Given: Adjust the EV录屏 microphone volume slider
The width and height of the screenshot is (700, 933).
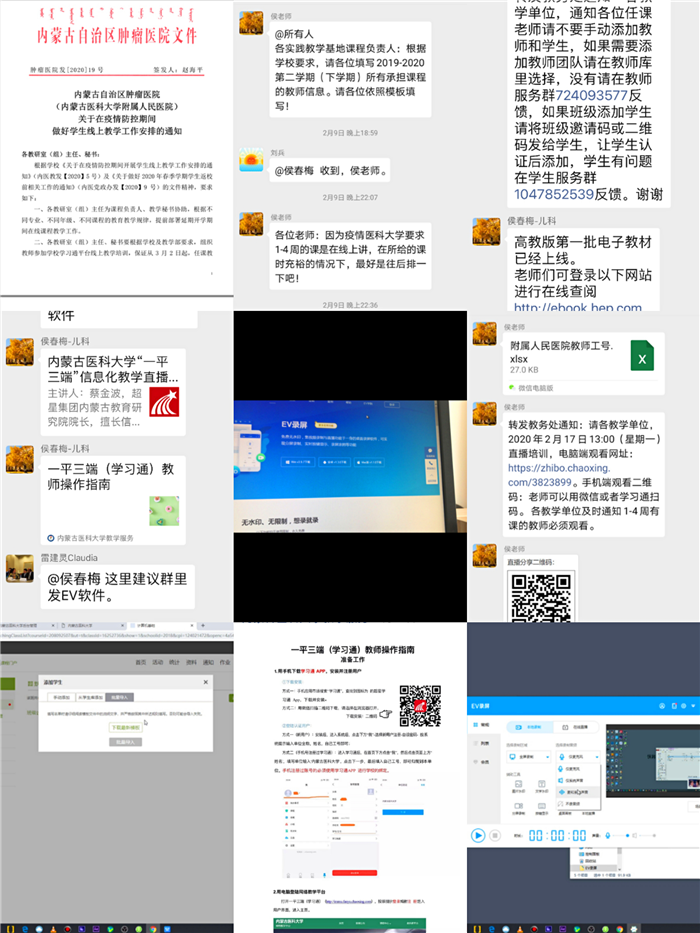Looking at the screenshot, I should 621,835.
